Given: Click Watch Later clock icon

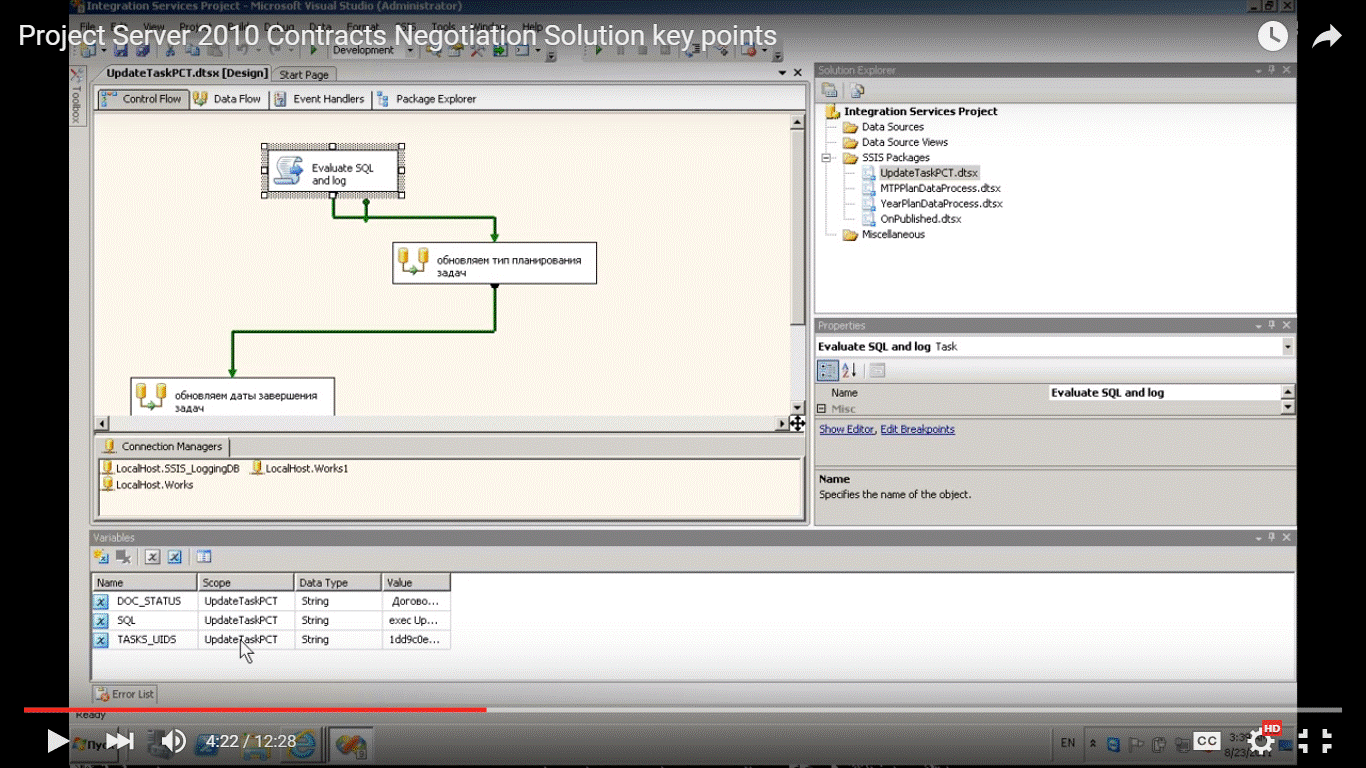Looking at the screenshot, I should [x=1272, y=37].
